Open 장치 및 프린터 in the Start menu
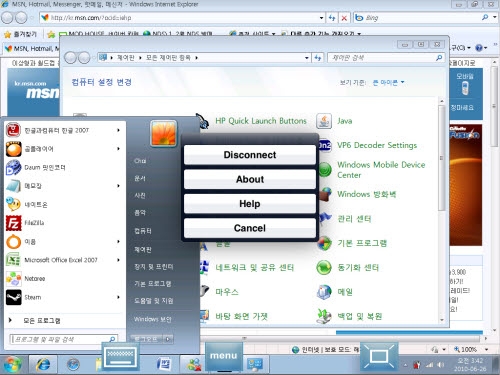Viewport: 500px width, 375px height. click(x=154, y=267)
